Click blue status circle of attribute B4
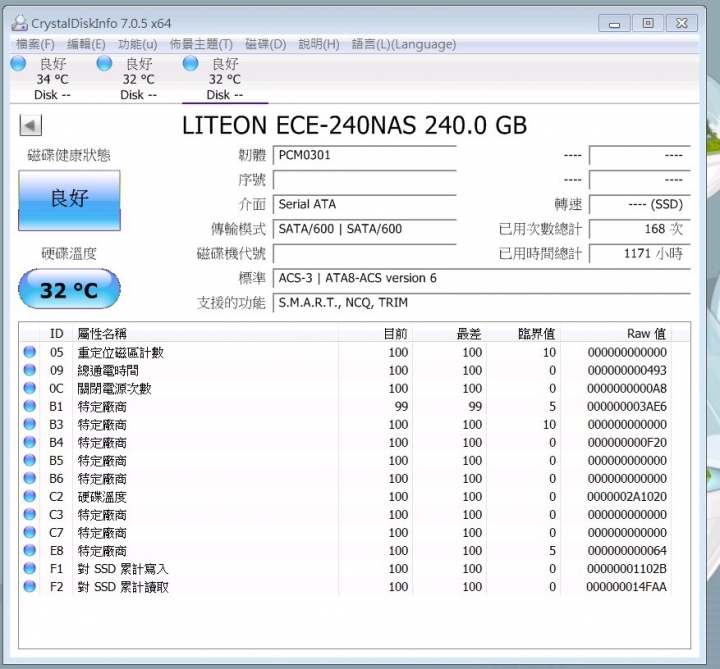Viewport: 720px width, 669px height. [29, 442]
